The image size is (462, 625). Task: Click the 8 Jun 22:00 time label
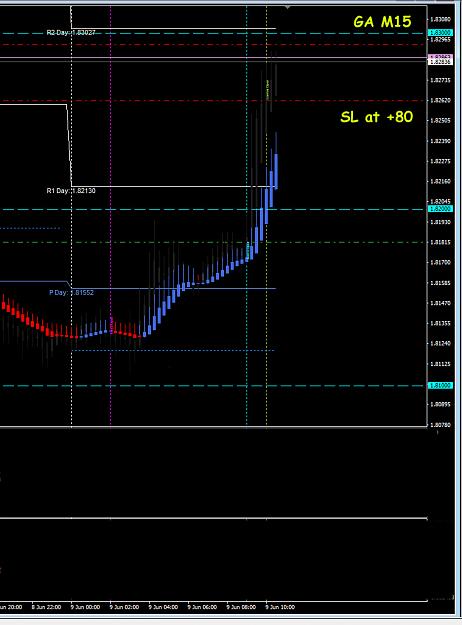tap(46, 607)
